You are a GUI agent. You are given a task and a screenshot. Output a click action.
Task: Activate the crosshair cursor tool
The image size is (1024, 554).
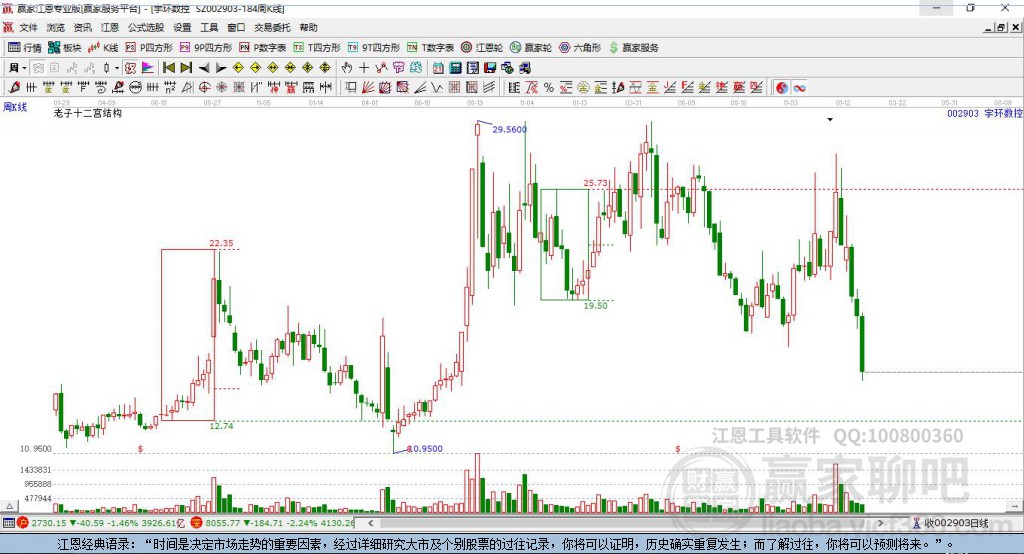[364, 67]
